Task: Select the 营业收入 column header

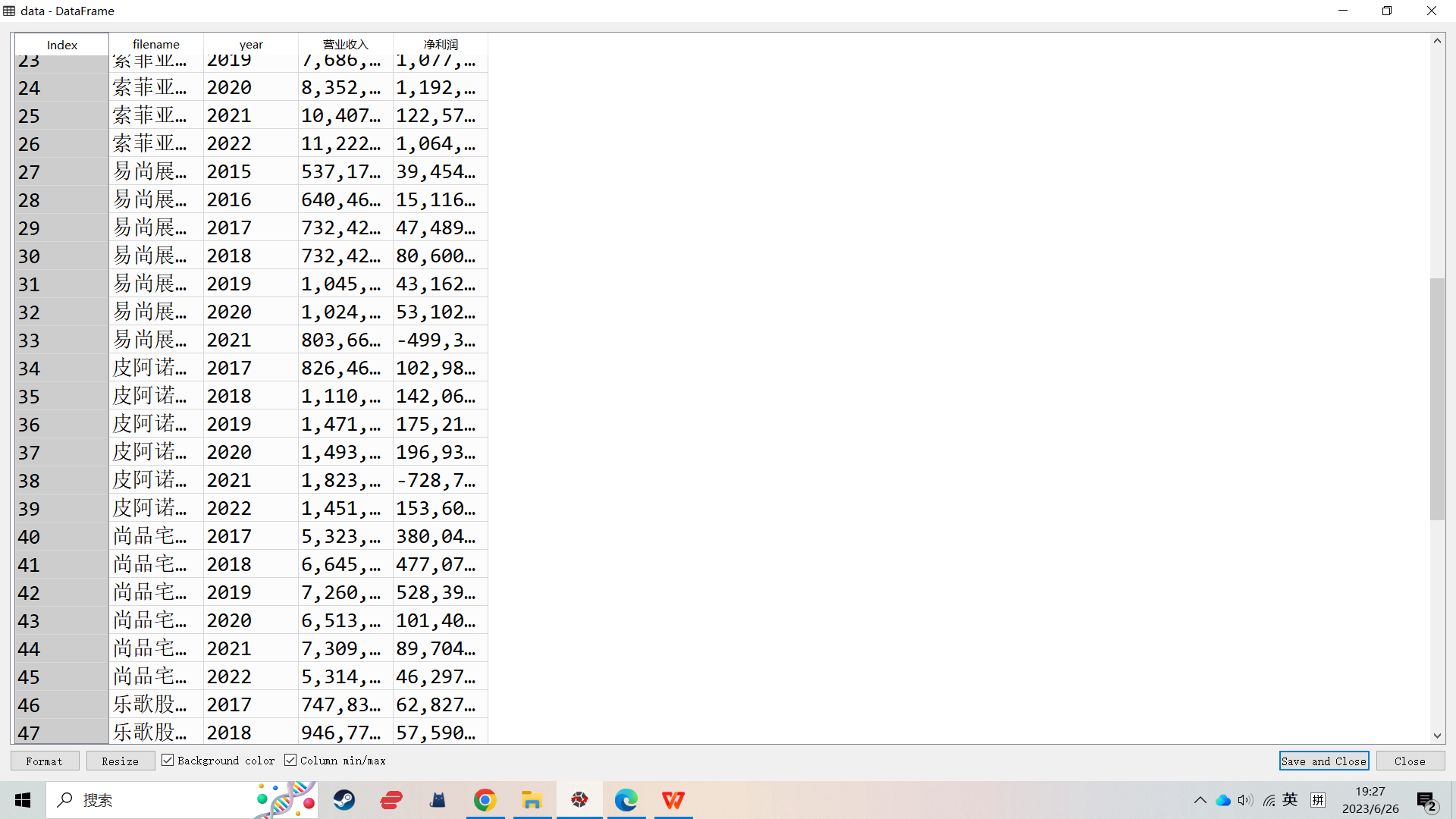Action: pos(345,44)
